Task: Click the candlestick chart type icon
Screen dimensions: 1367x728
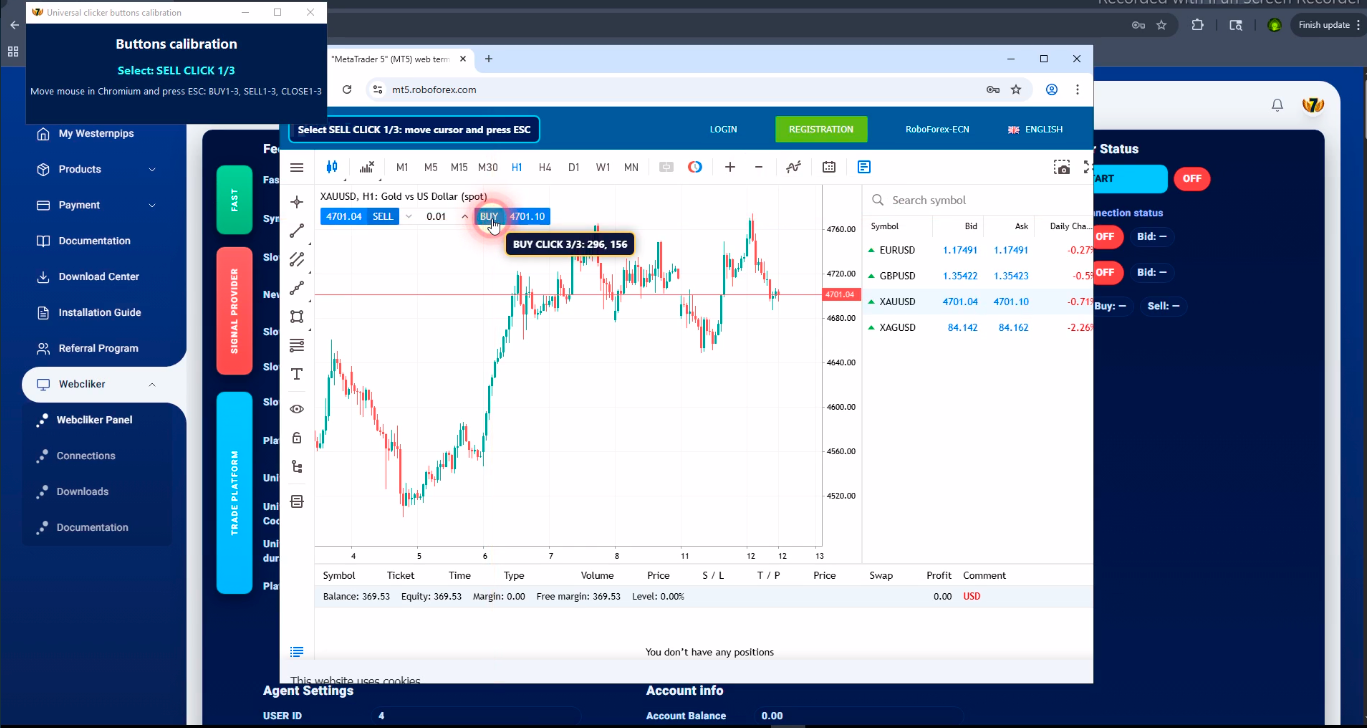Action: [332, 167]
